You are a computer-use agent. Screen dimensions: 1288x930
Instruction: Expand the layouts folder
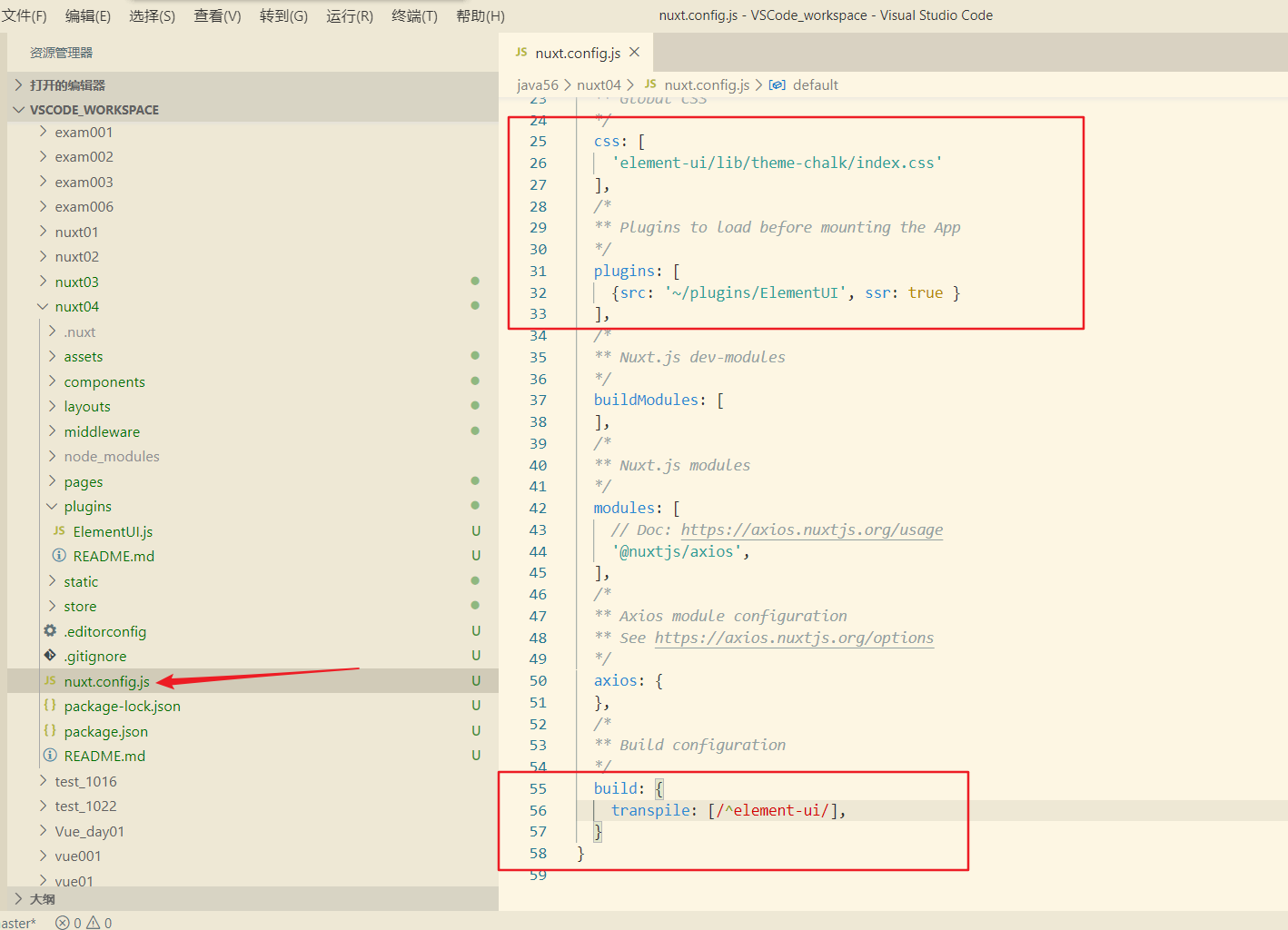(x=52, y=406)
